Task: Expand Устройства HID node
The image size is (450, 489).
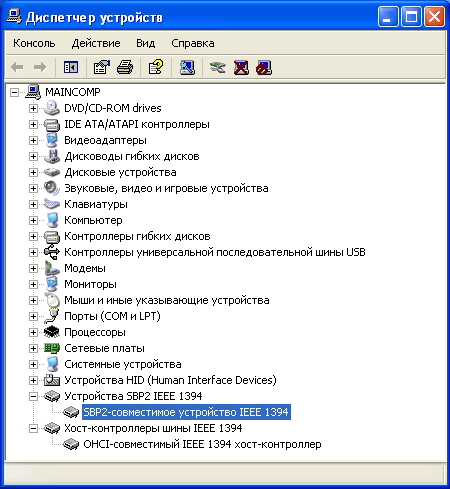Action: click(x=33, y=380)
